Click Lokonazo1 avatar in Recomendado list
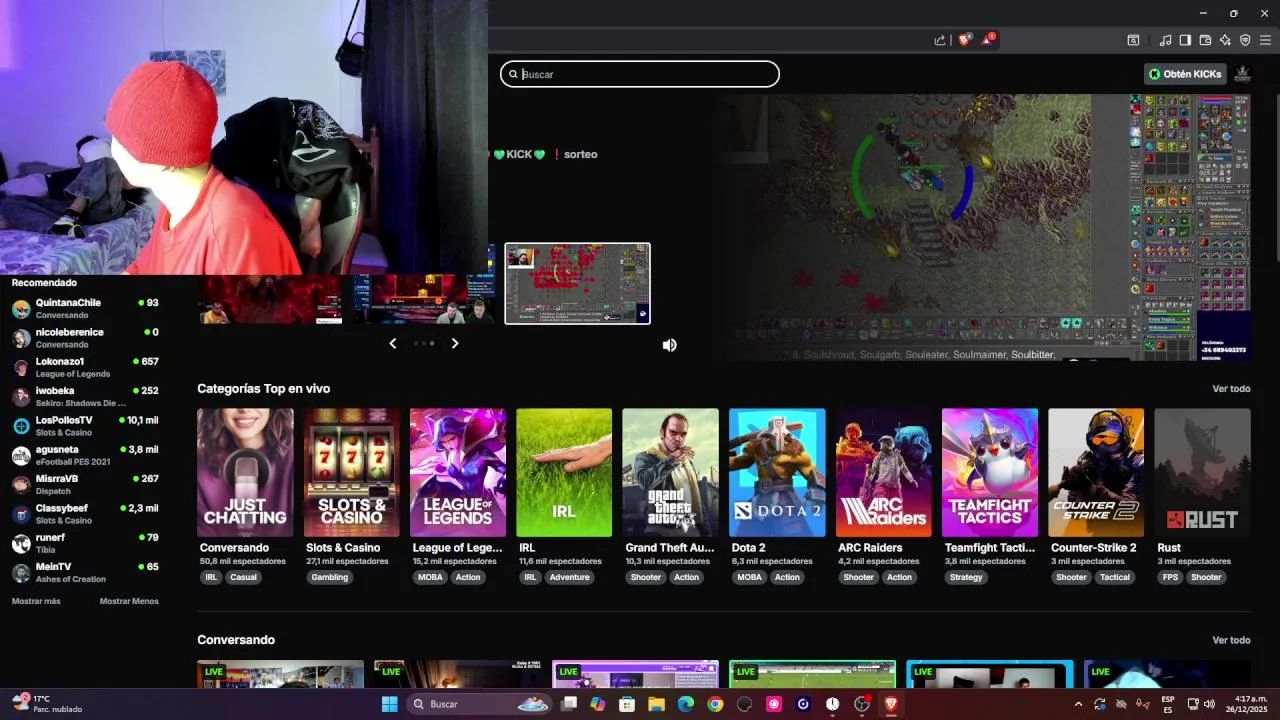This screenshot has width=1280, height=720. [21, 367]
